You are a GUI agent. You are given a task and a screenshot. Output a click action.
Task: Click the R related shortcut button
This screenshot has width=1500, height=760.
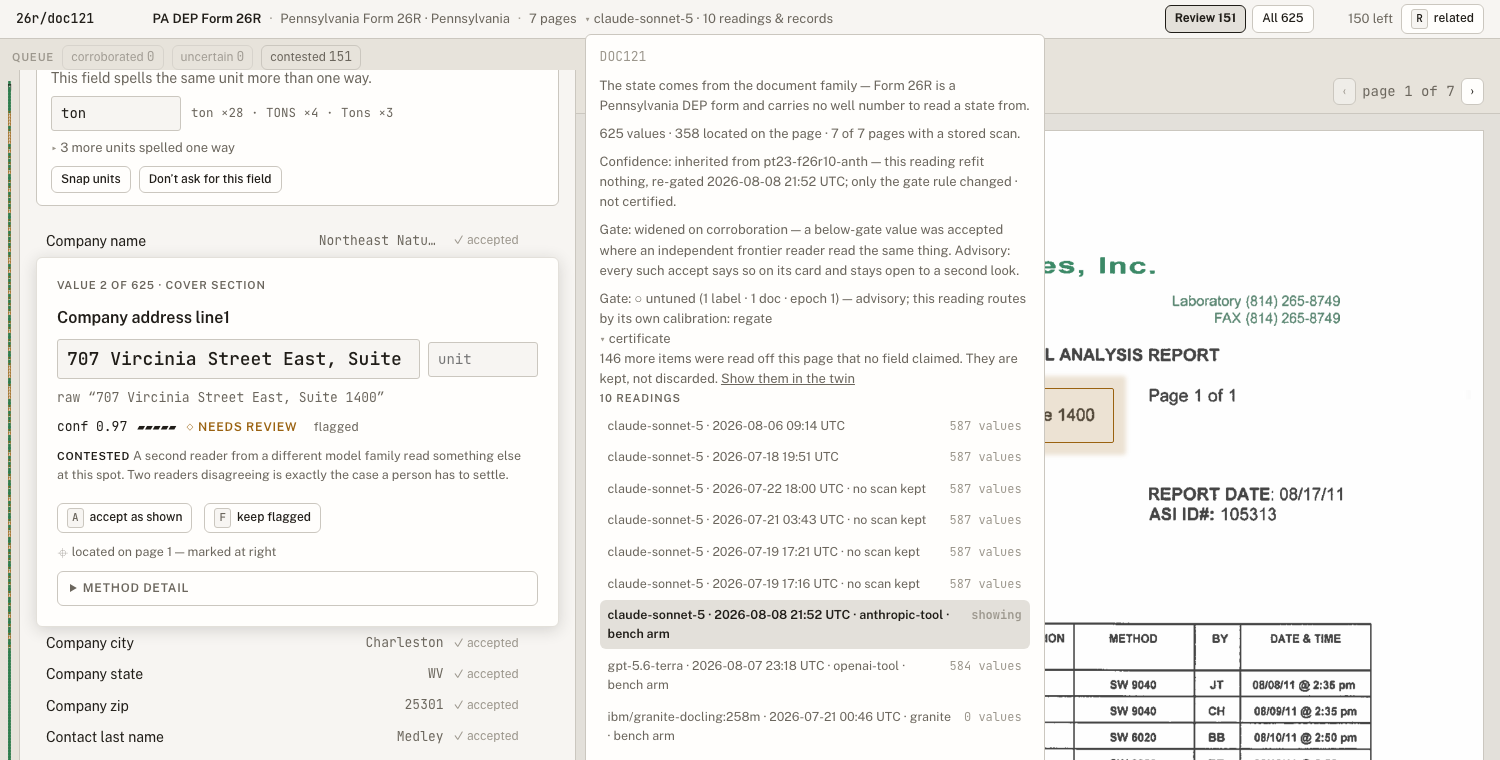[1442, 18]
